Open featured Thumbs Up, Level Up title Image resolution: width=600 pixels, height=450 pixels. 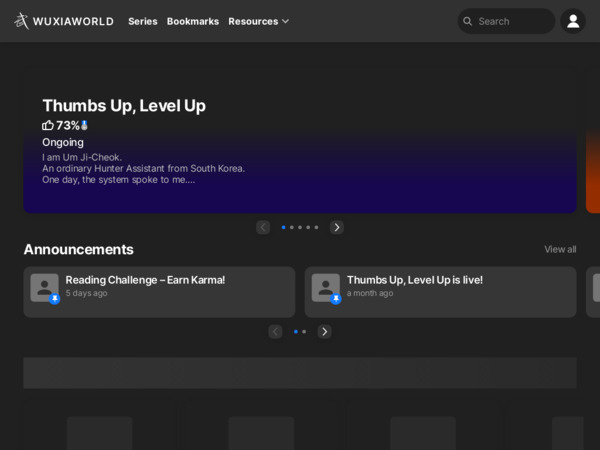coord(124,106)
